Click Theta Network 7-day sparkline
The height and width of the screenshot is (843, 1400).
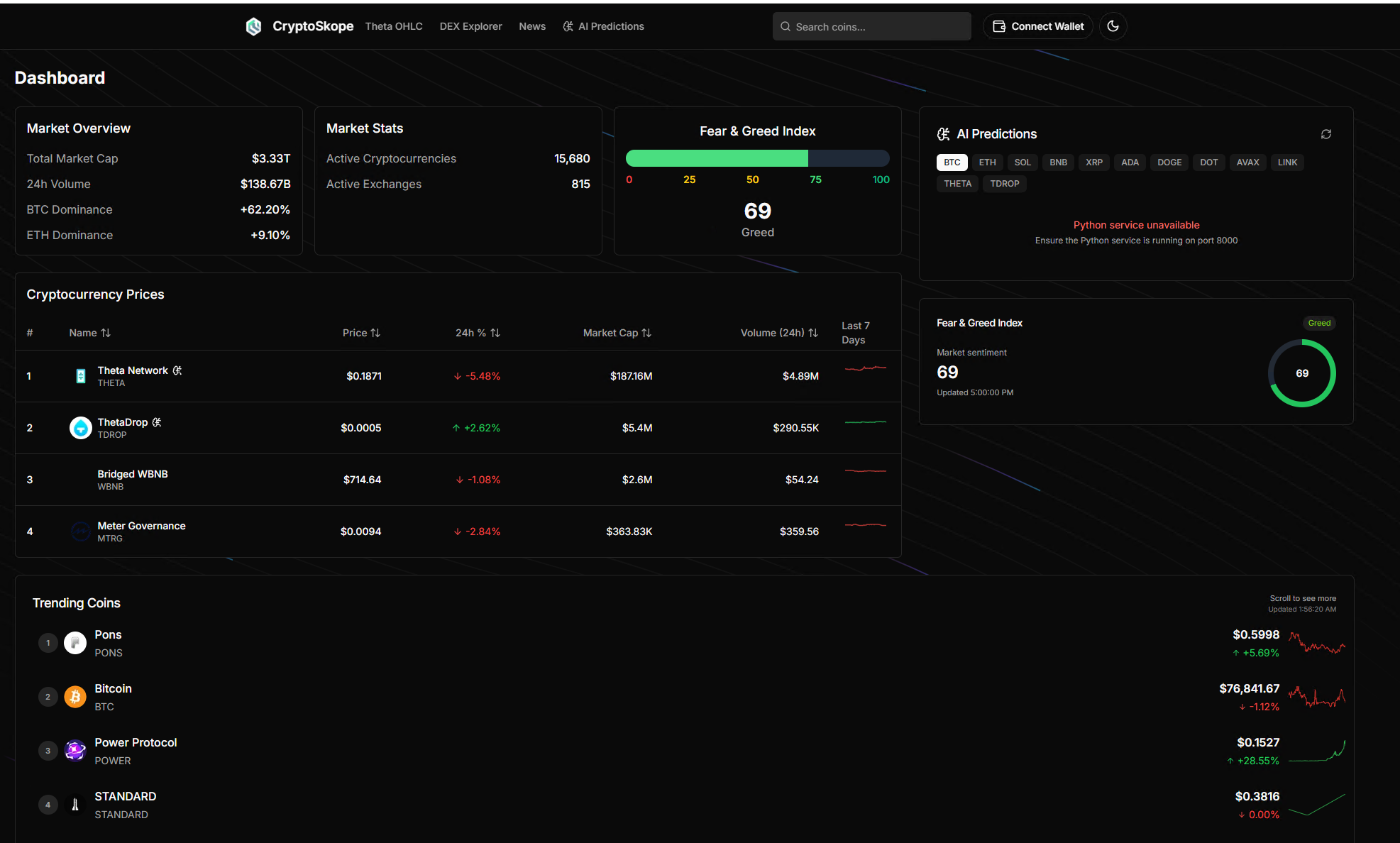[866, 368]
